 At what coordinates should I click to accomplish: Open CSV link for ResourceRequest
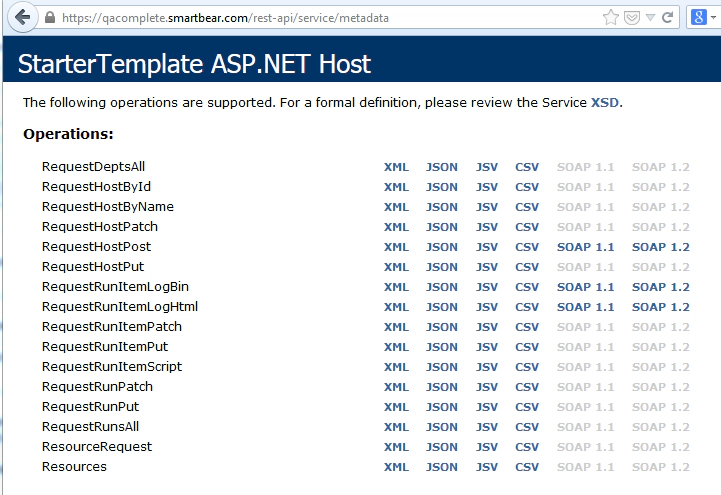point(527,447)
